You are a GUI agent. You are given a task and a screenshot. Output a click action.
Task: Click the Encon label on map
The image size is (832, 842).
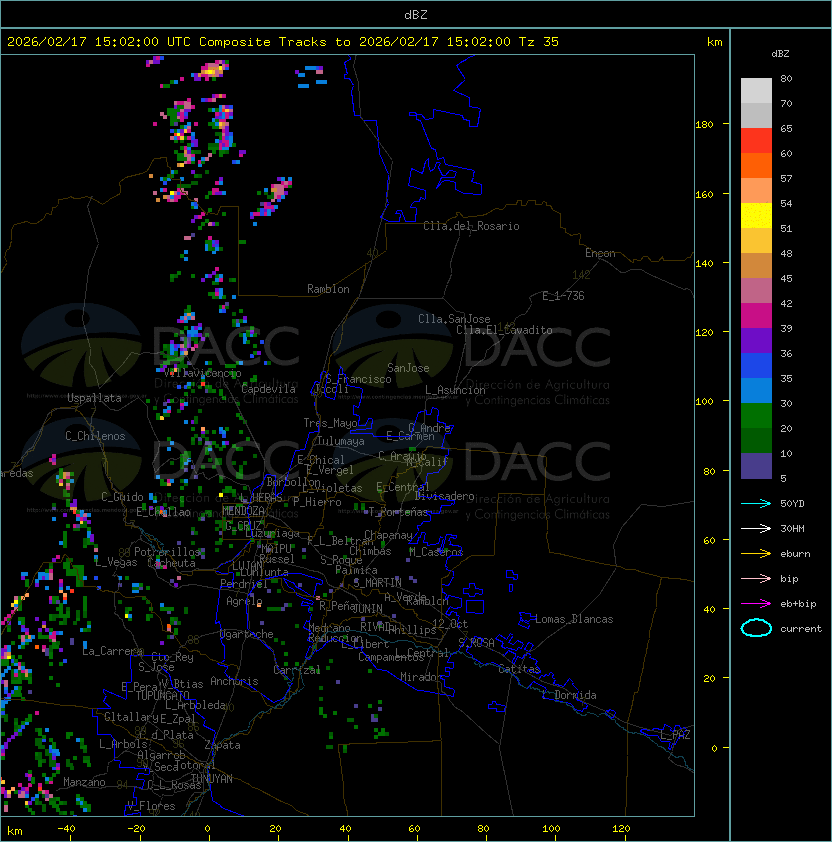tap(600, 253)
